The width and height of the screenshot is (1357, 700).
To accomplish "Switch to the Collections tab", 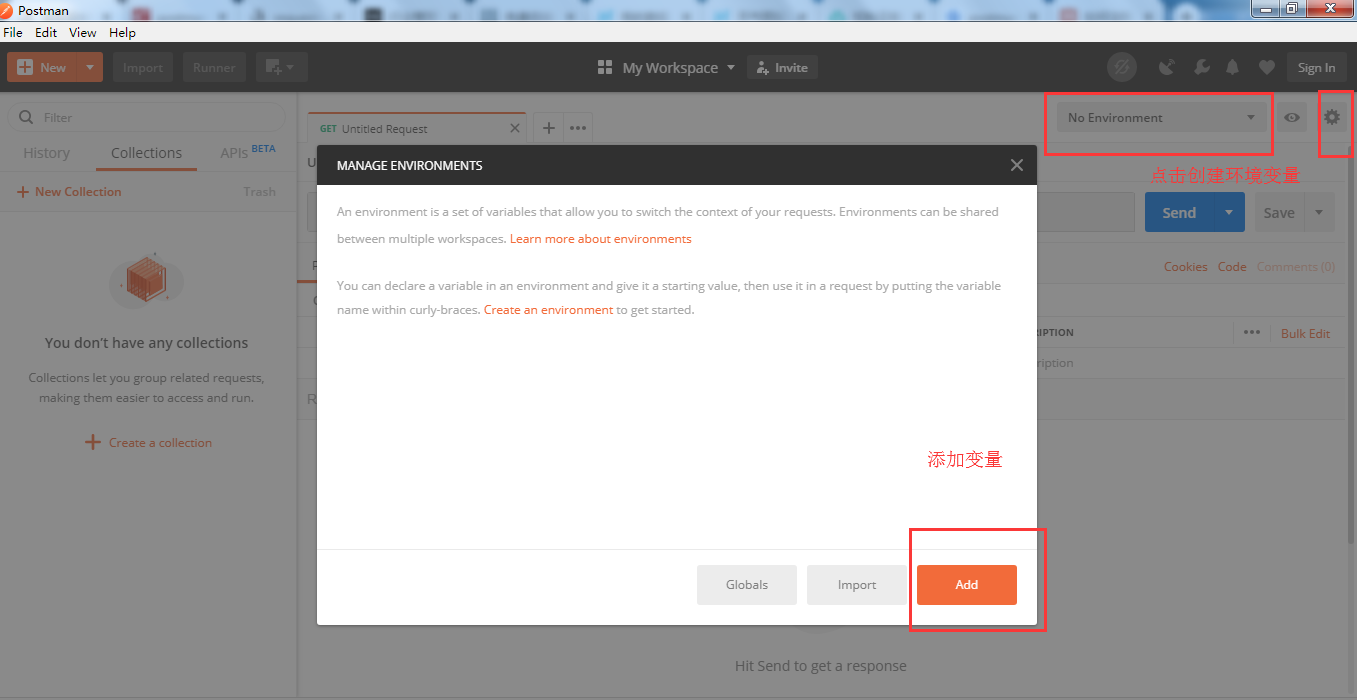I will [x=146, y=153].
